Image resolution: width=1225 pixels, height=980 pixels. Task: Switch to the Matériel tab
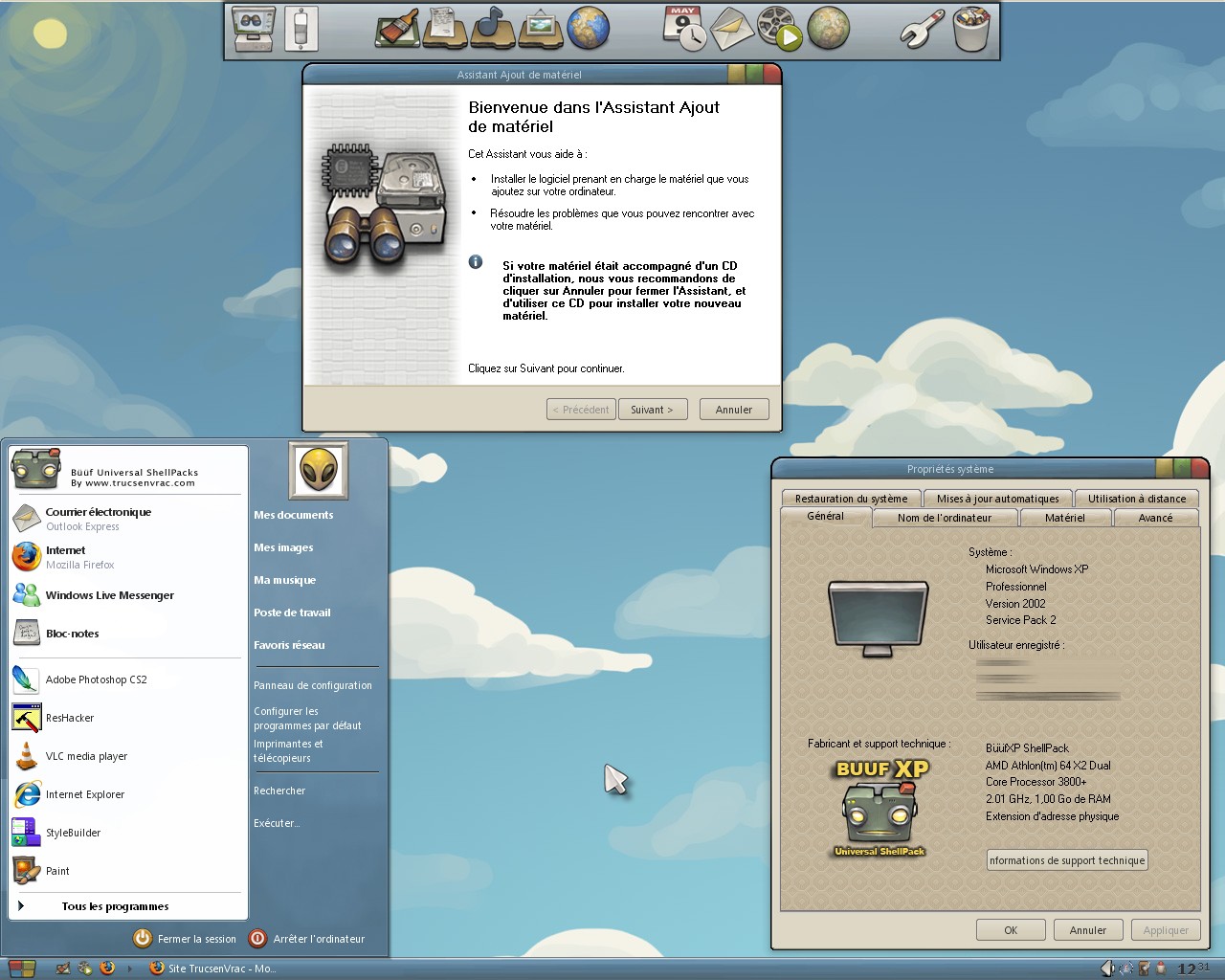pyautogui.click(x=1065, y=518)
